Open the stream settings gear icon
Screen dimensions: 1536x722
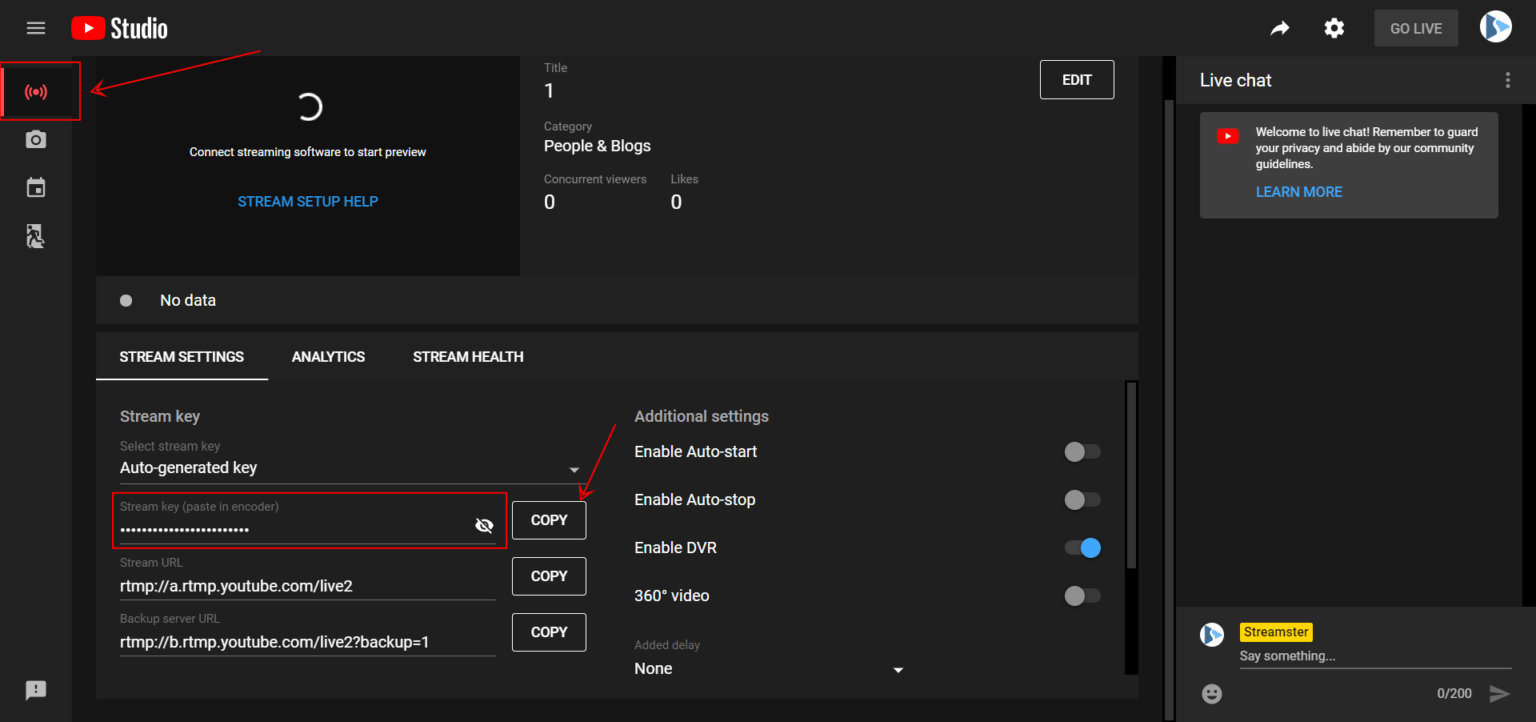point(1334,28)
